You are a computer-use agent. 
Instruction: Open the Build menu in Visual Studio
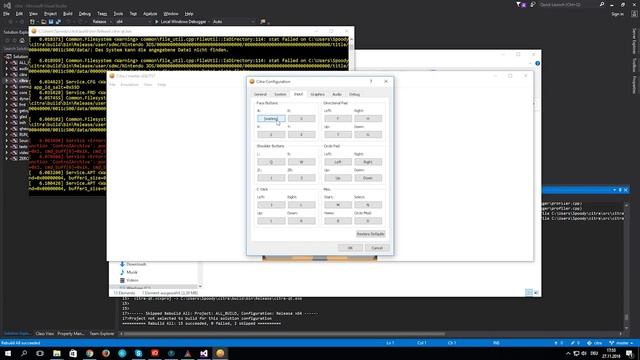click(x=68, y=13)
